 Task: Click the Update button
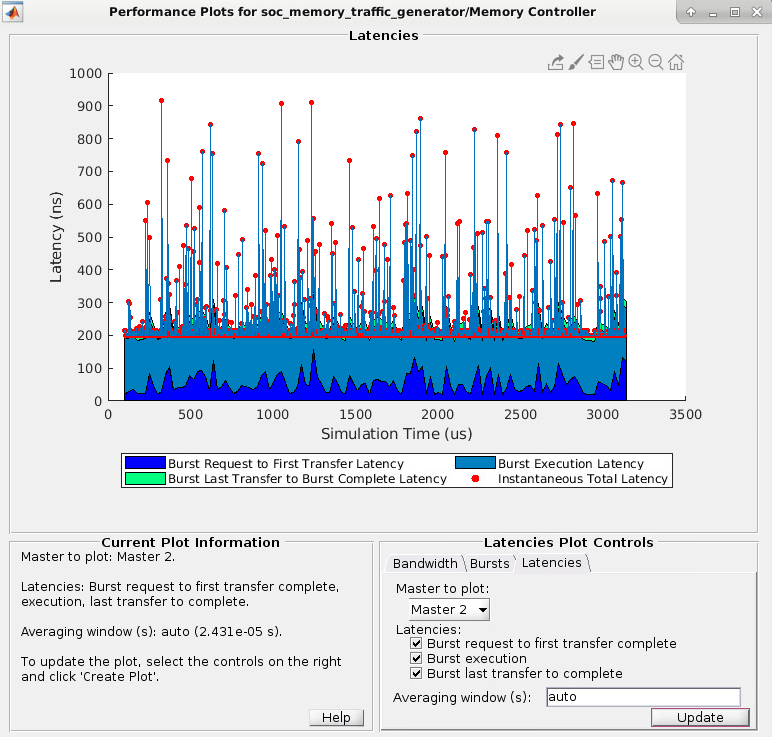pyautogui.click(x=700, y=717)
